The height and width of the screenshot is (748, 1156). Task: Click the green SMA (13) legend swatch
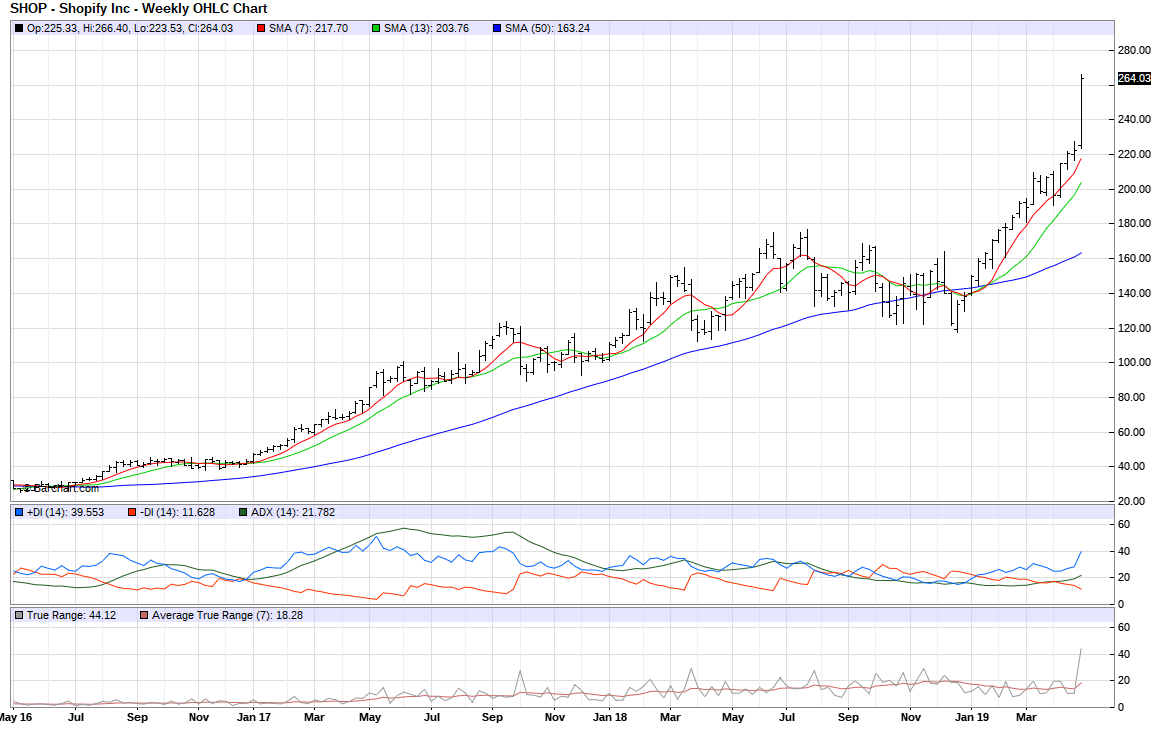point(376,29)
